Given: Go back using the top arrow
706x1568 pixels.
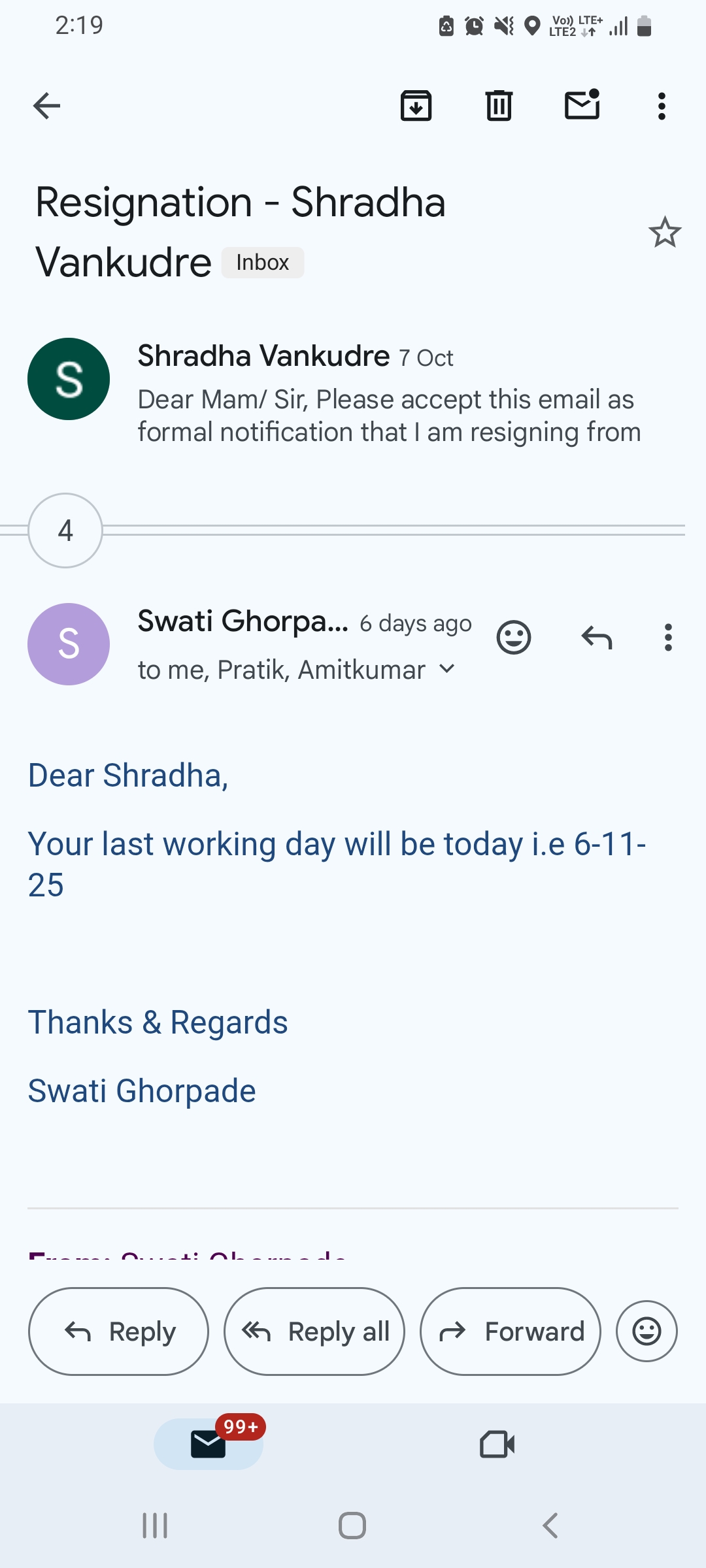Looking at the screenshot, I should tap(46, 106).
